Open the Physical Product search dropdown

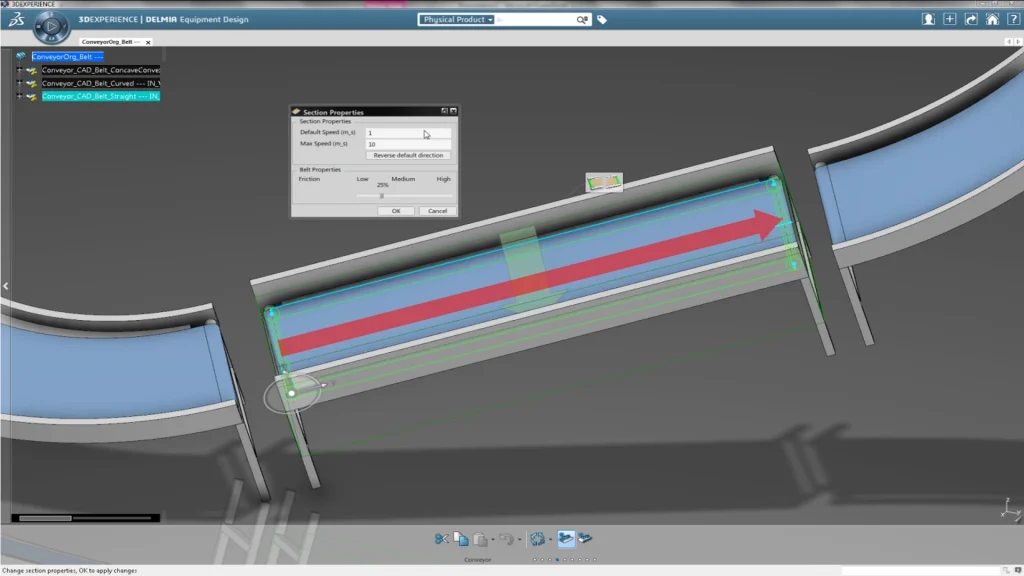click(x=457, y=19)
